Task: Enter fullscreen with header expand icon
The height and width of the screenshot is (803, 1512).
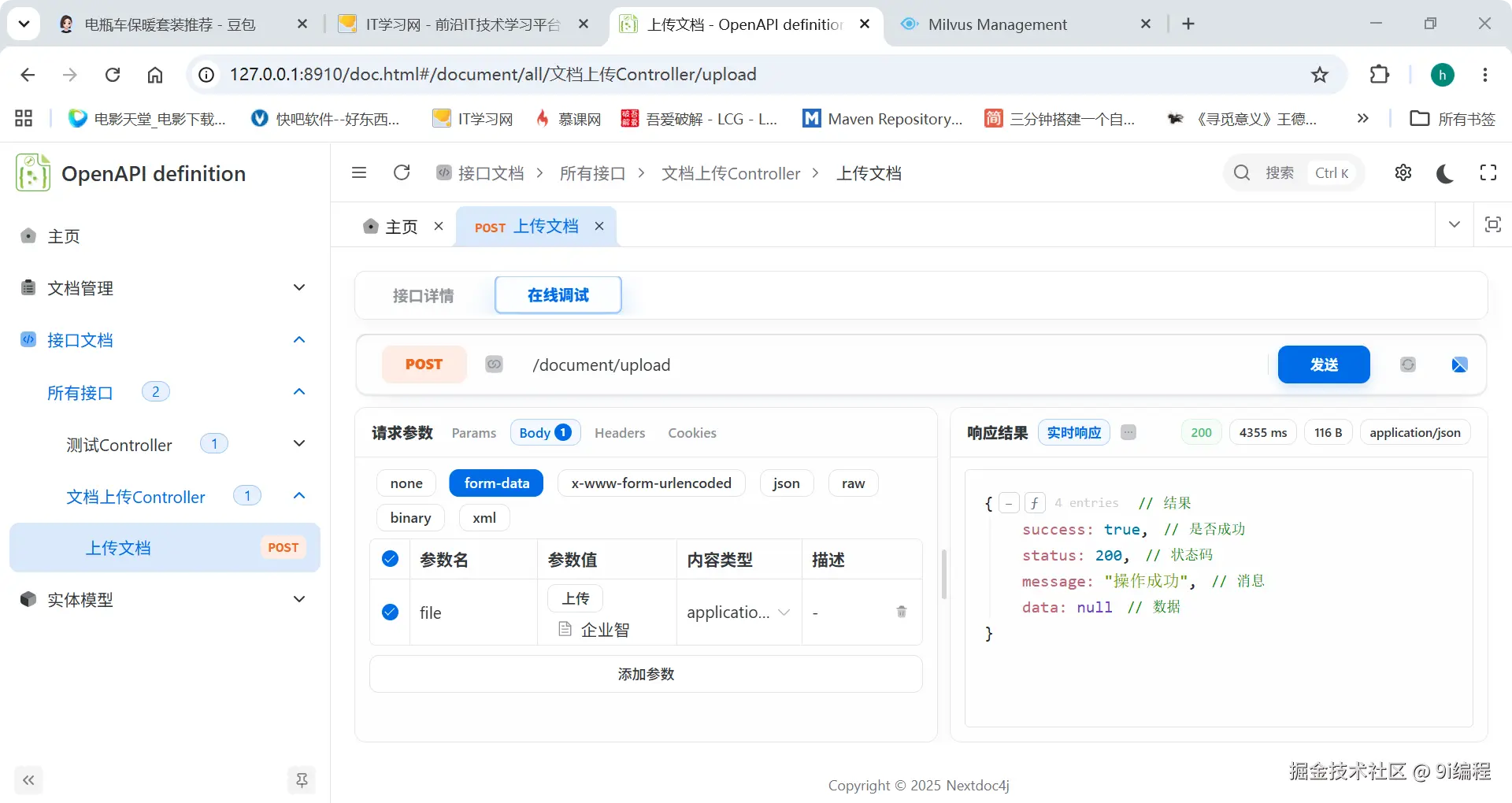Action: click(x=1488, y=172)
